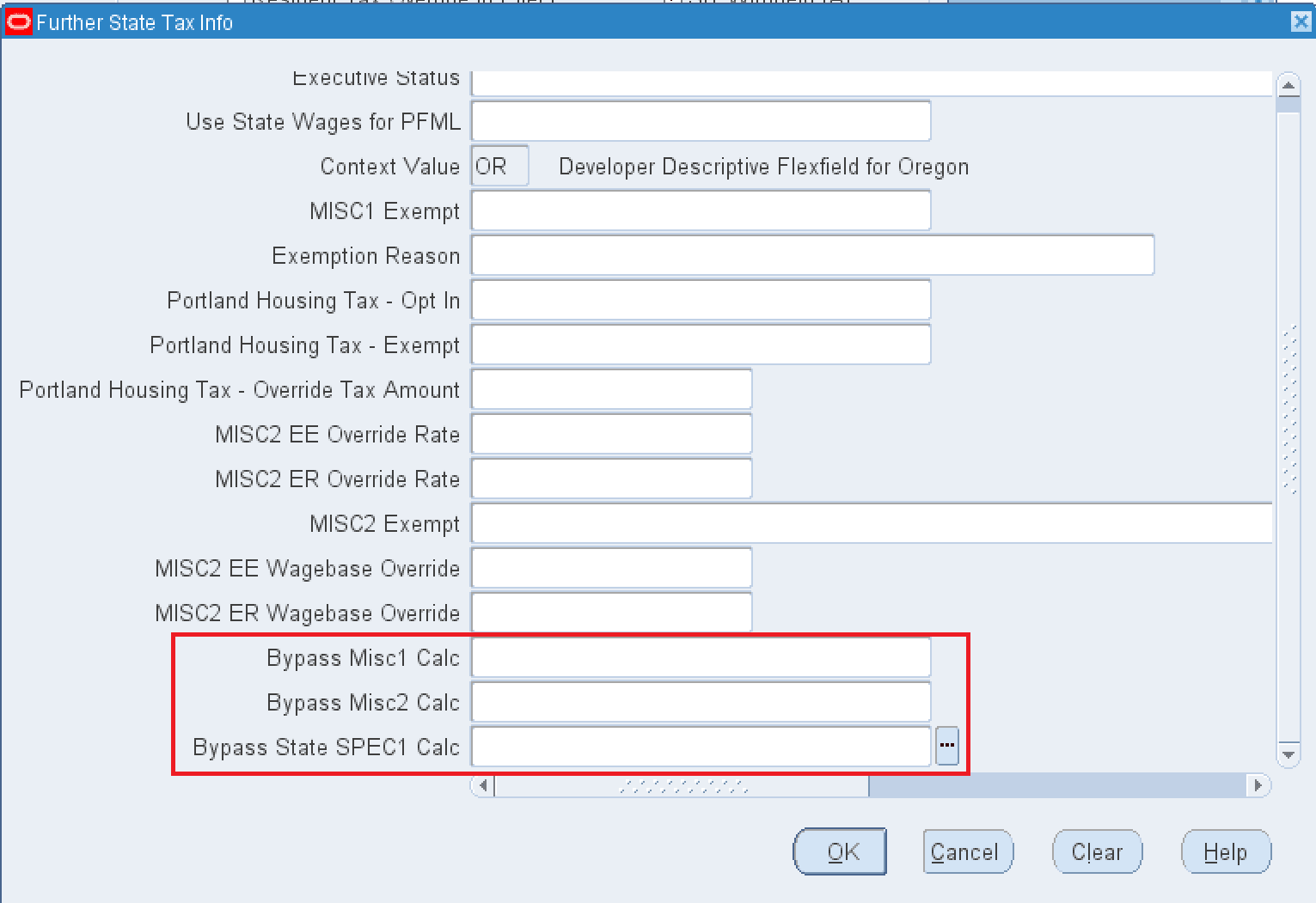Click the Use State Wages for PFML field
This screenshot has width=1316, height=903.
[x=700, y=120]
